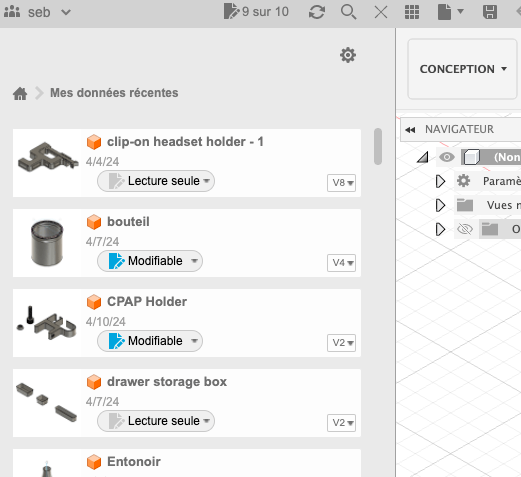Save the design with floppy icon

point(490,12)
